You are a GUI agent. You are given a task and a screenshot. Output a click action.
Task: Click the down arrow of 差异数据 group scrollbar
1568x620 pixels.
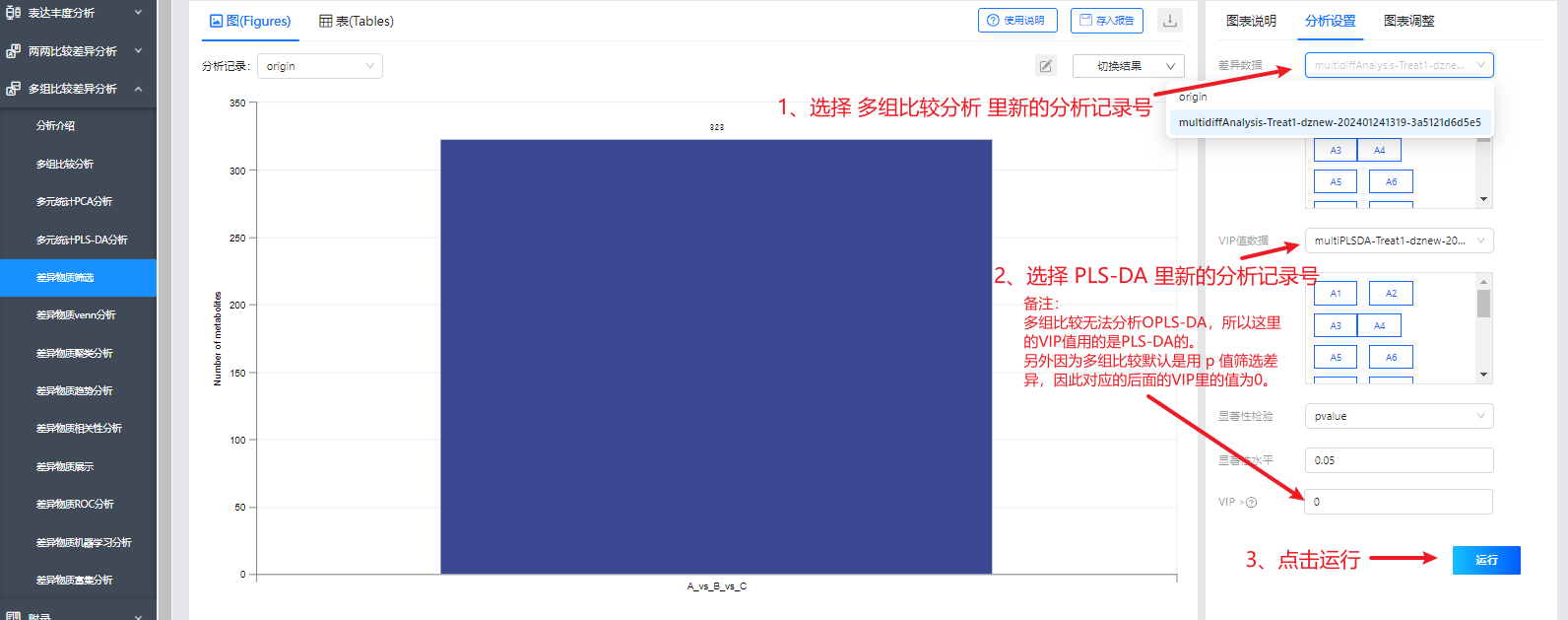(1483, 200)
